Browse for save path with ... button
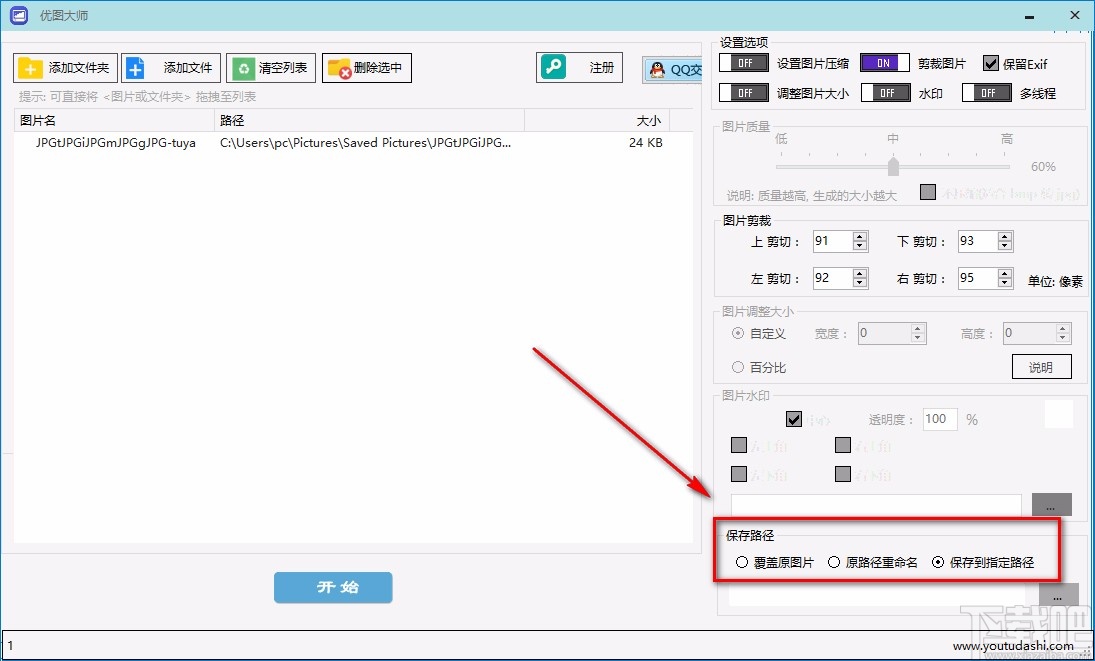The width and height of the screenshot is (1095, 661). click(x=1059, y=595)
